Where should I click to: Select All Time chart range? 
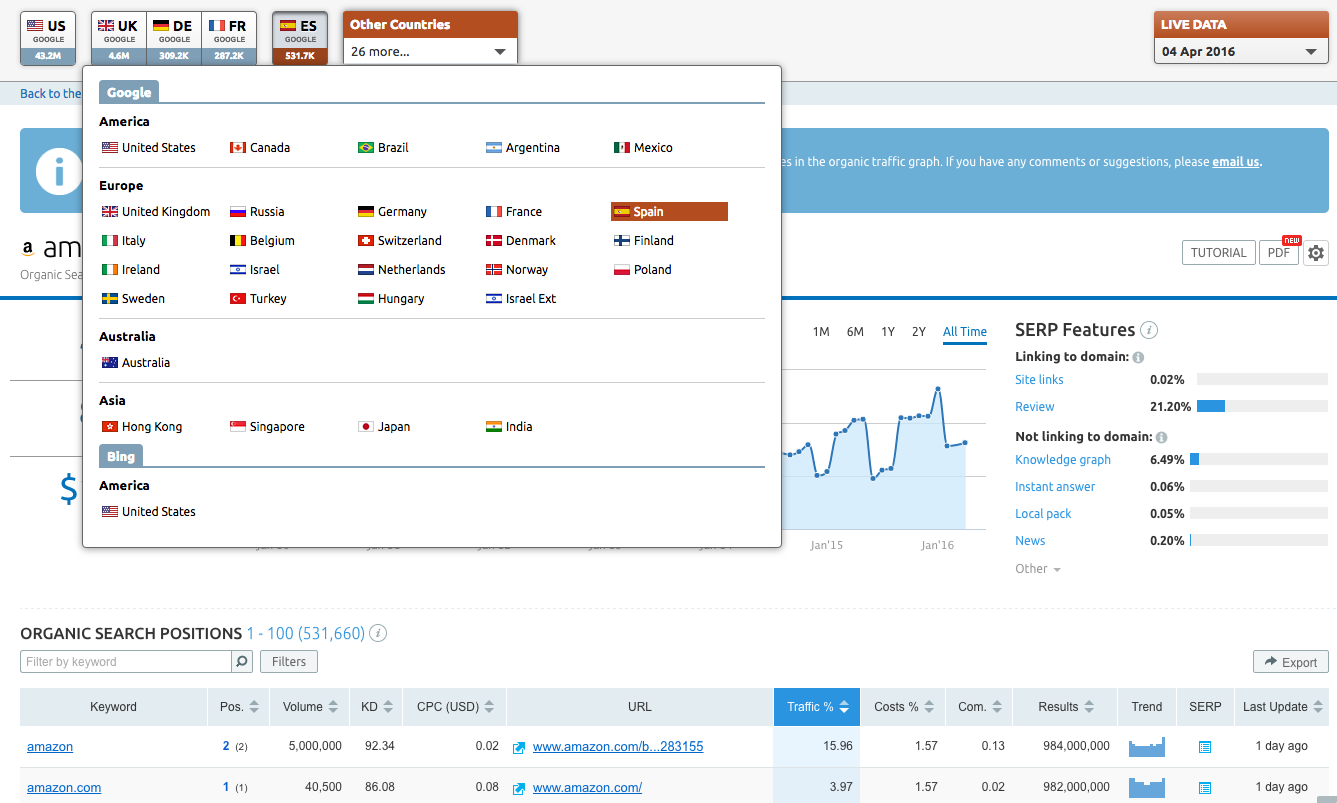tap(965, 332)
